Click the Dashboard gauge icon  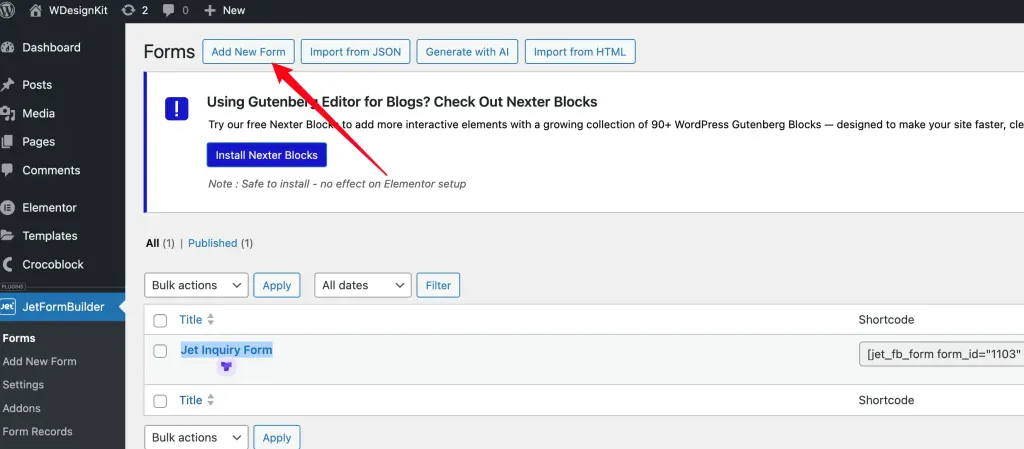7,48
